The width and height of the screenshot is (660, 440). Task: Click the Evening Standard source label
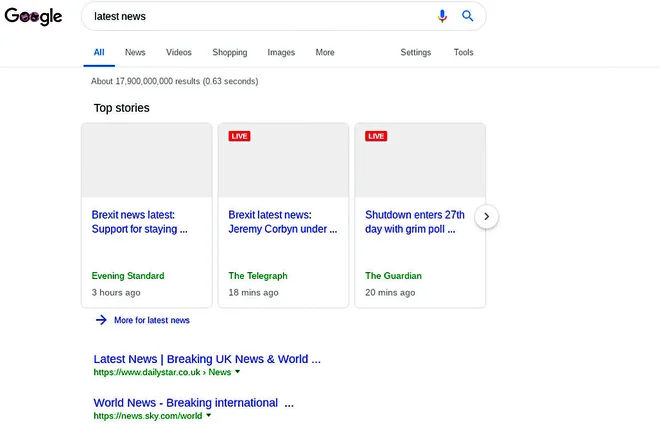(x=128, y=276)
